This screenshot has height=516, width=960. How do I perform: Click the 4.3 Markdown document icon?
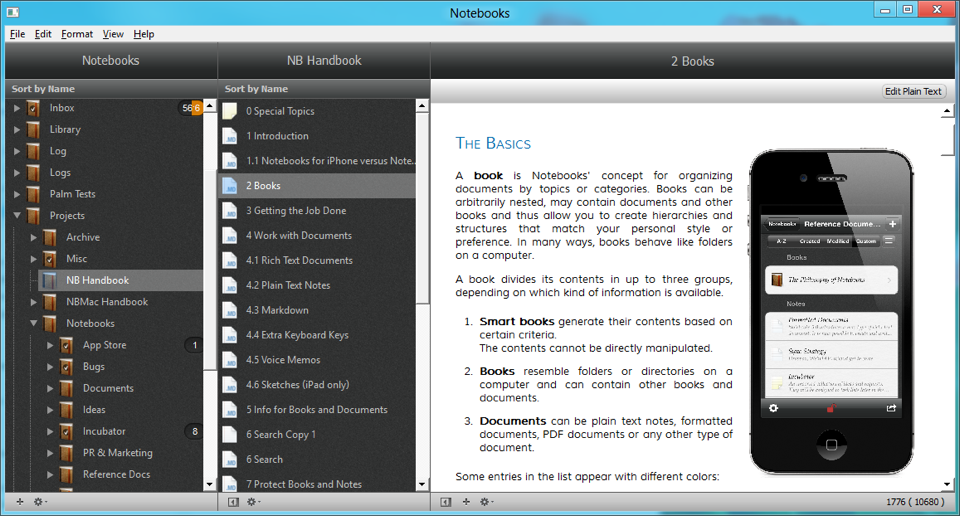click(x=230, y=310)
